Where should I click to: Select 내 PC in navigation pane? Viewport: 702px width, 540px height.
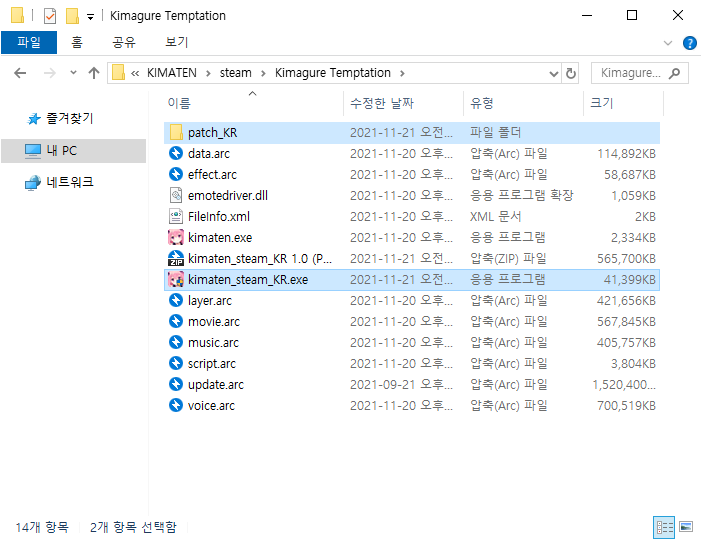[x=62, y=150]
